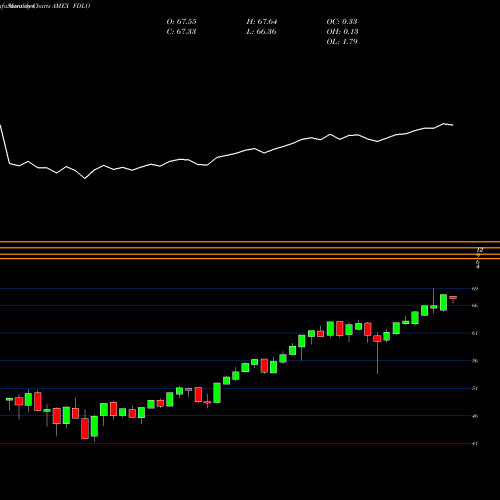The width and height of the screenshot is (500, 500).
Task: Click the 12 label beside orange lines
Action: click(x=480, y=250)
